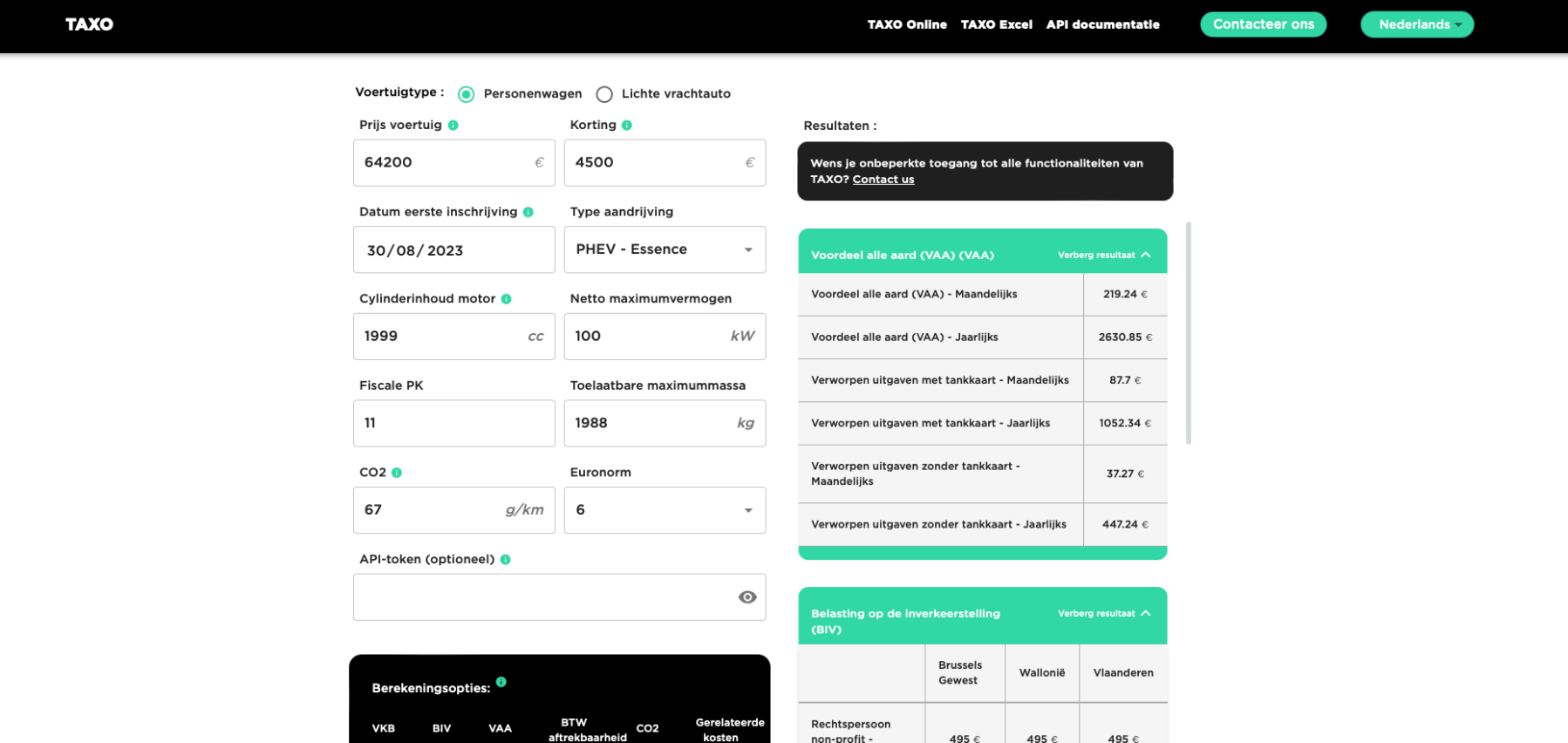Open the Type aandrijving dropdown
This screenshot has width=1568, height=743.
pyautogui.click(x=665, y=249)
